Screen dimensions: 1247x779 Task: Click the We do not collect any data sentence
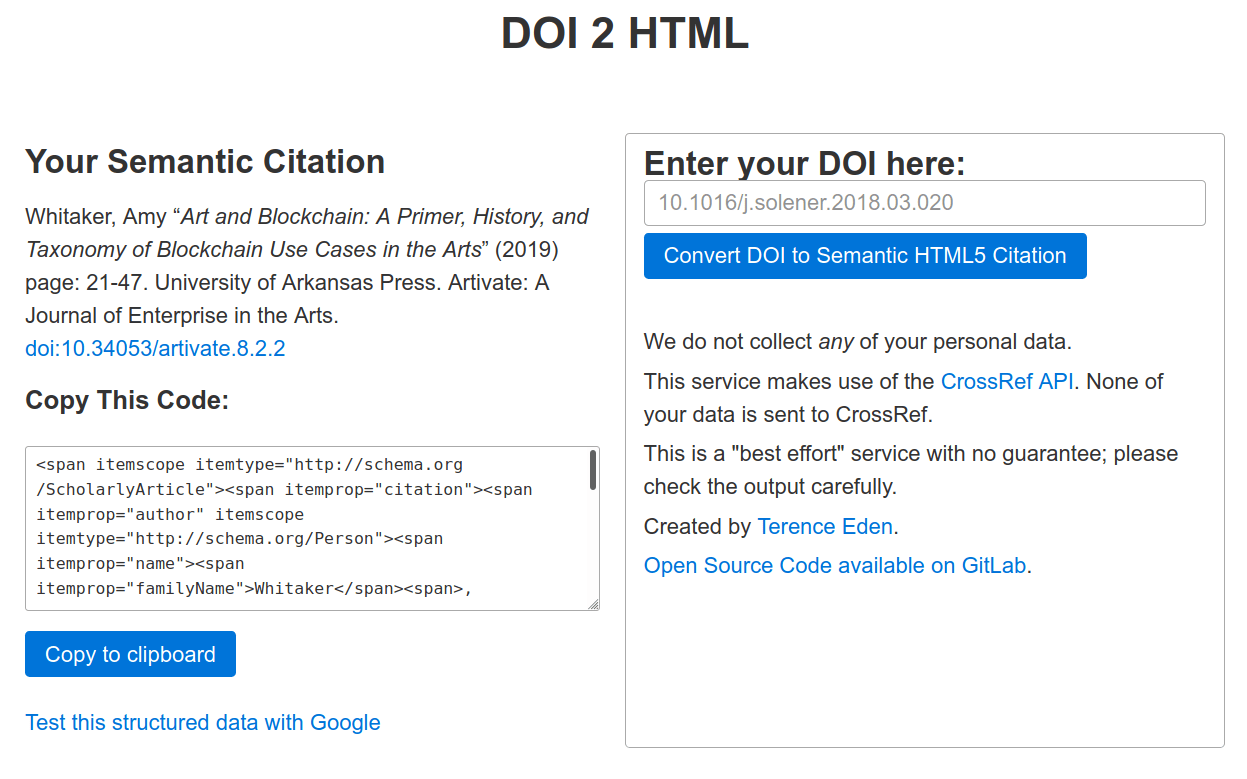(x=858, y=342)
